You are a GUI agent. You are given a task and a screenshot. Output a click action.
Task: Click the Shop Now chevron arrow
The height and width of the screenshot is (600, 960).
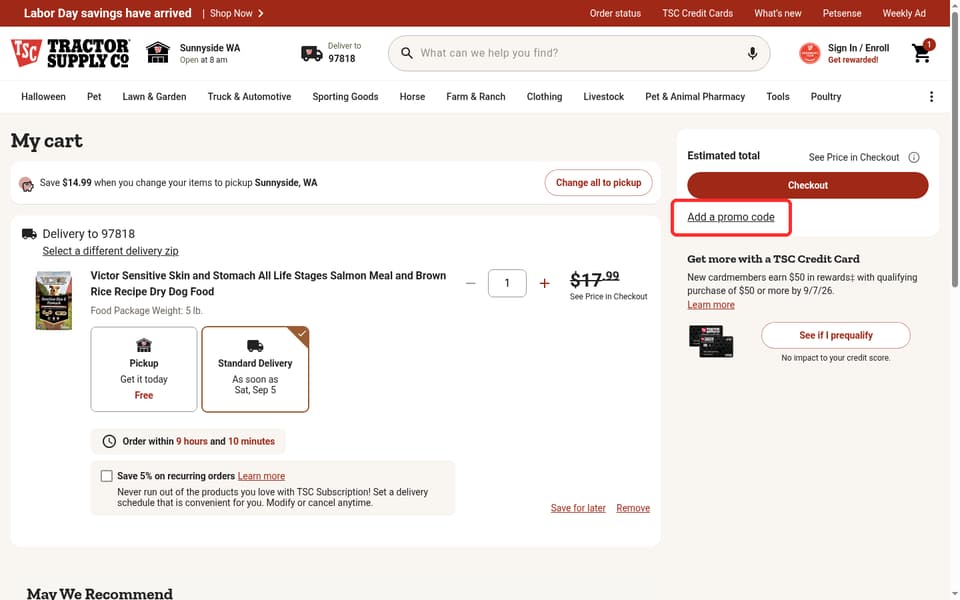(x=261, y=13)
